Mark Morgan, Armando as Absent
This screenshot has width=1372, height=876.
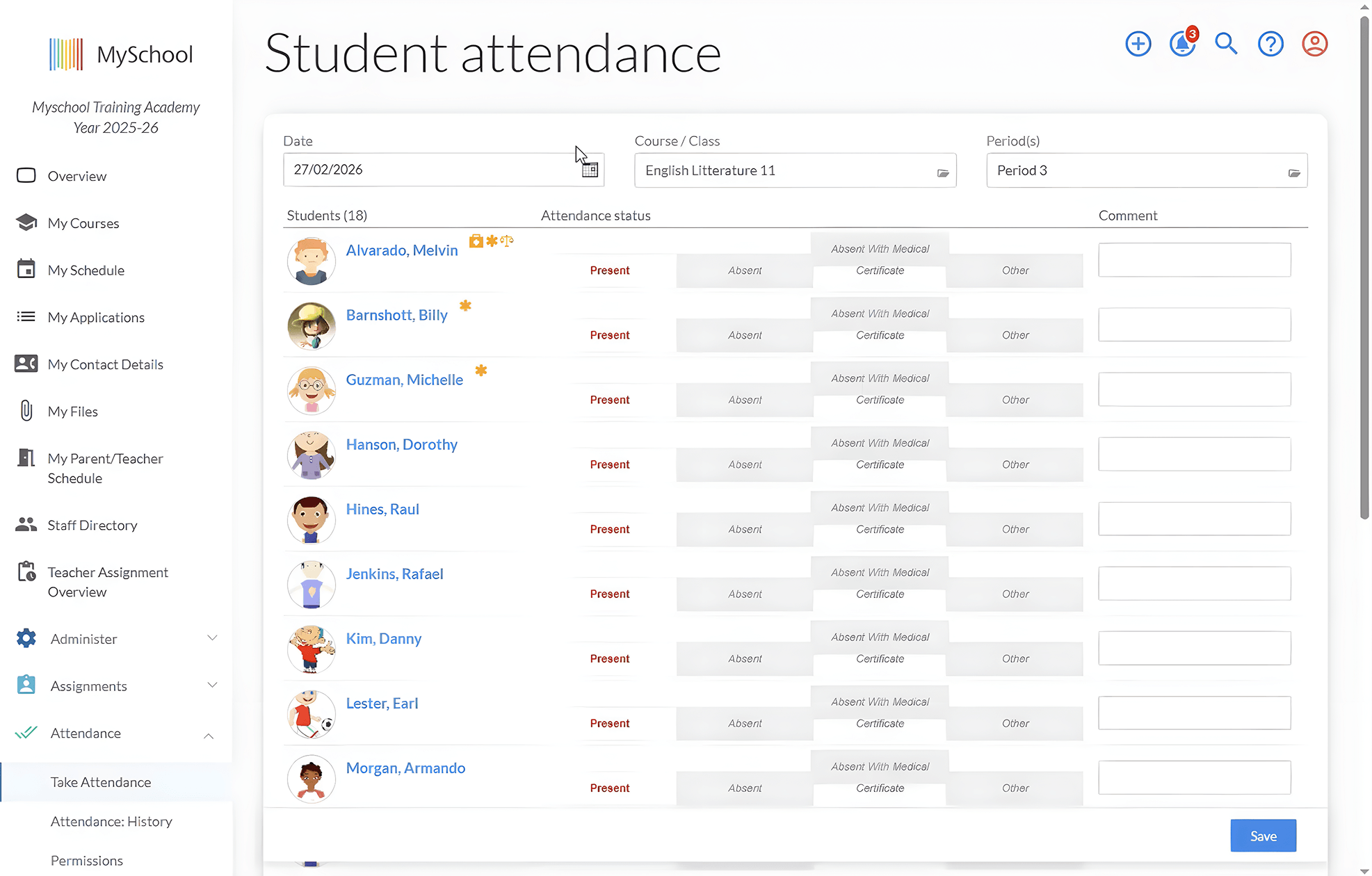744,788
